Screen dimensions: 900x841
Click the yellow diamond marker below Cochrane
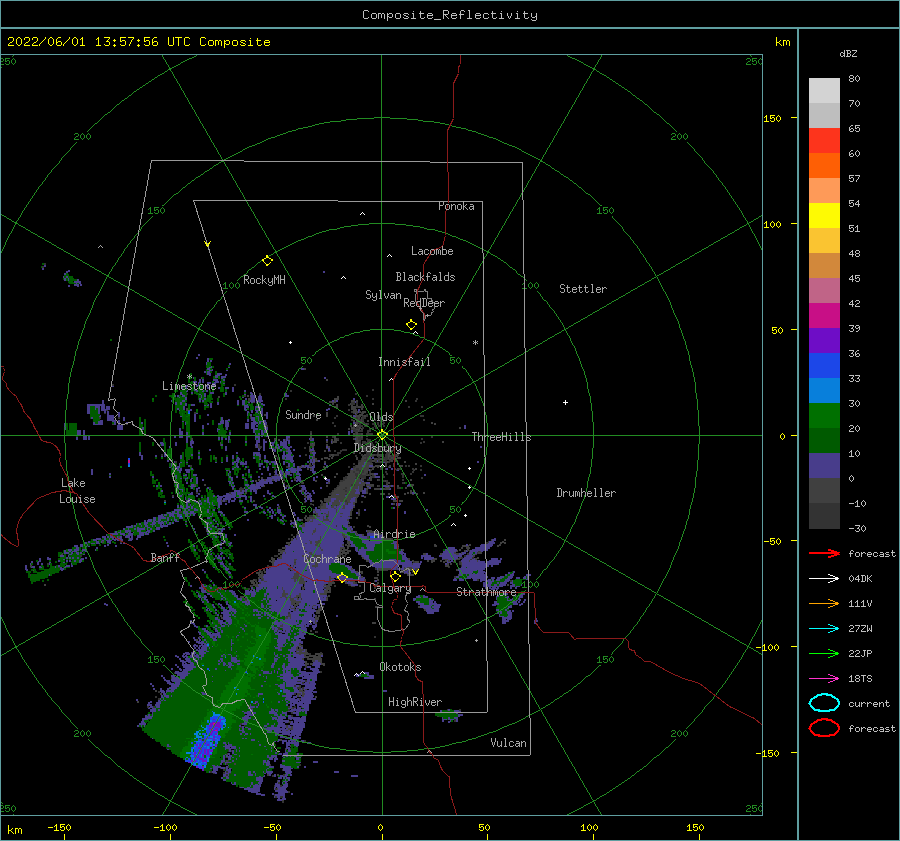(343, 577)
